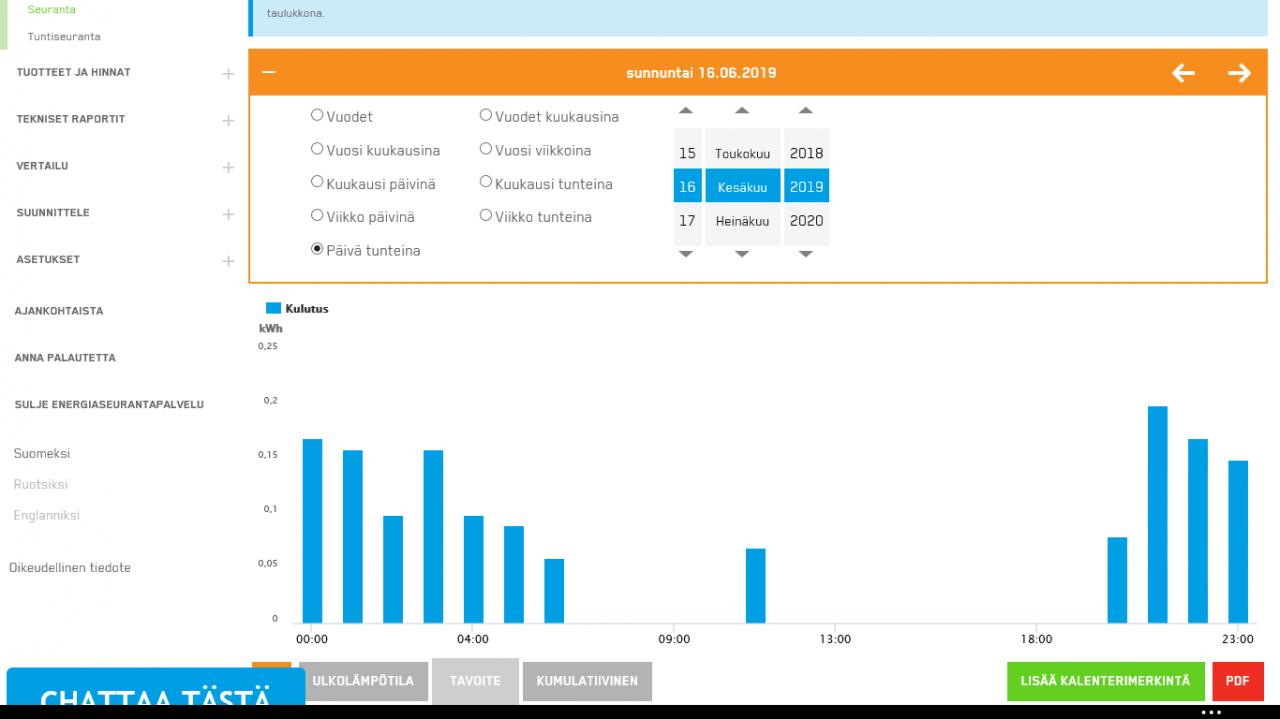Select the Kuukausi tunteina radio option
Image resolution: width=1280 pixels, height=719 pixels.
[x=486, y=183]
